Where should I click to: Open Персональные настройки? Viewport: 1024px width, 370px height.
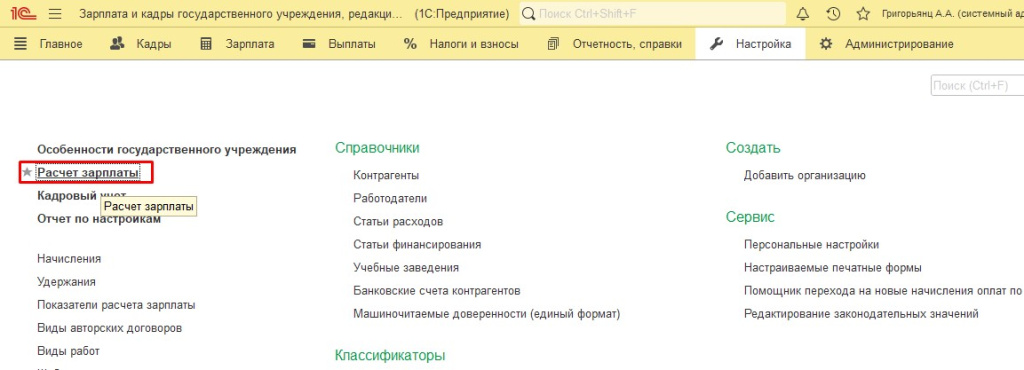811,245
